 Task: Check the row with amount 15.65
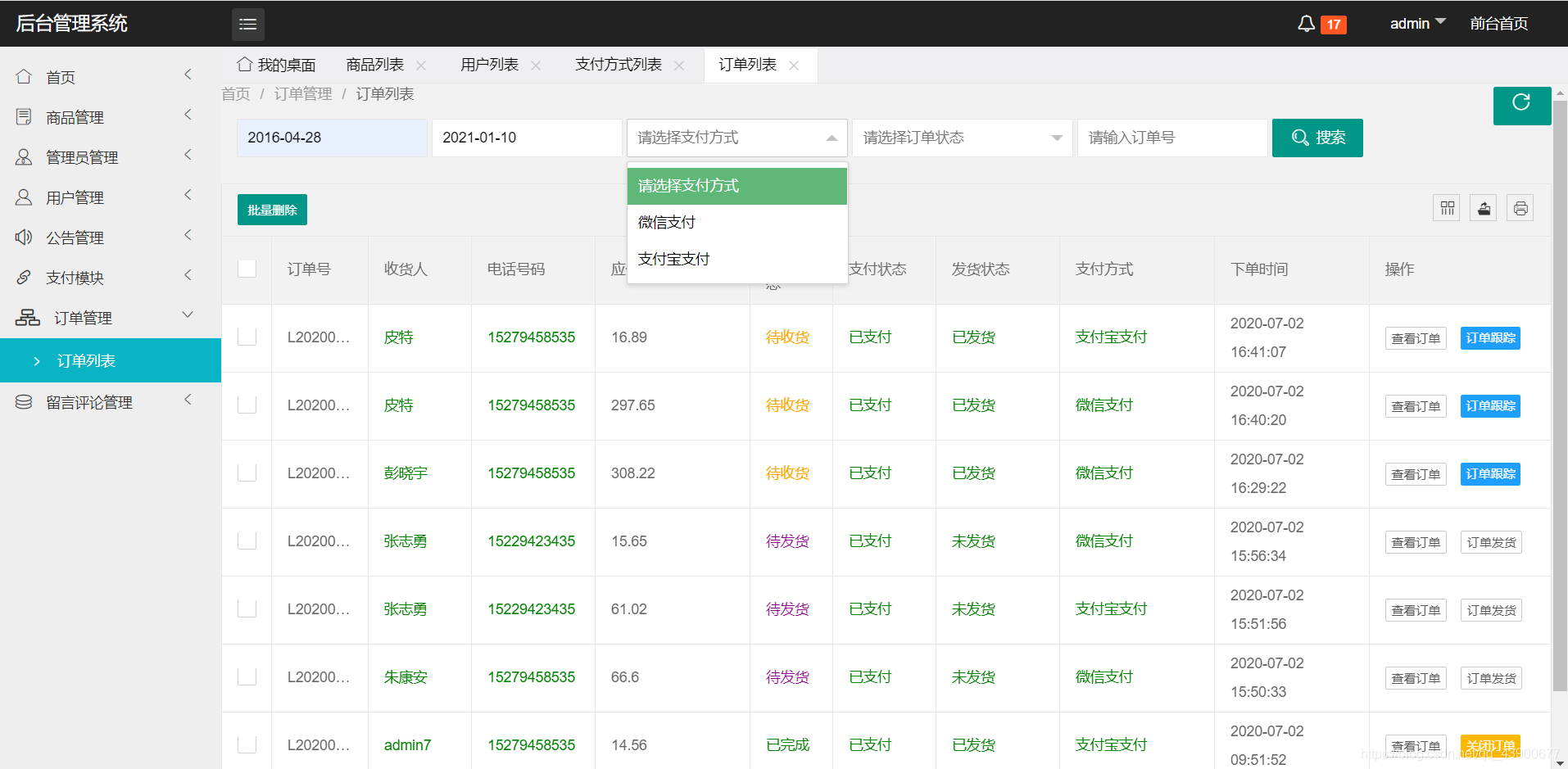247,541
